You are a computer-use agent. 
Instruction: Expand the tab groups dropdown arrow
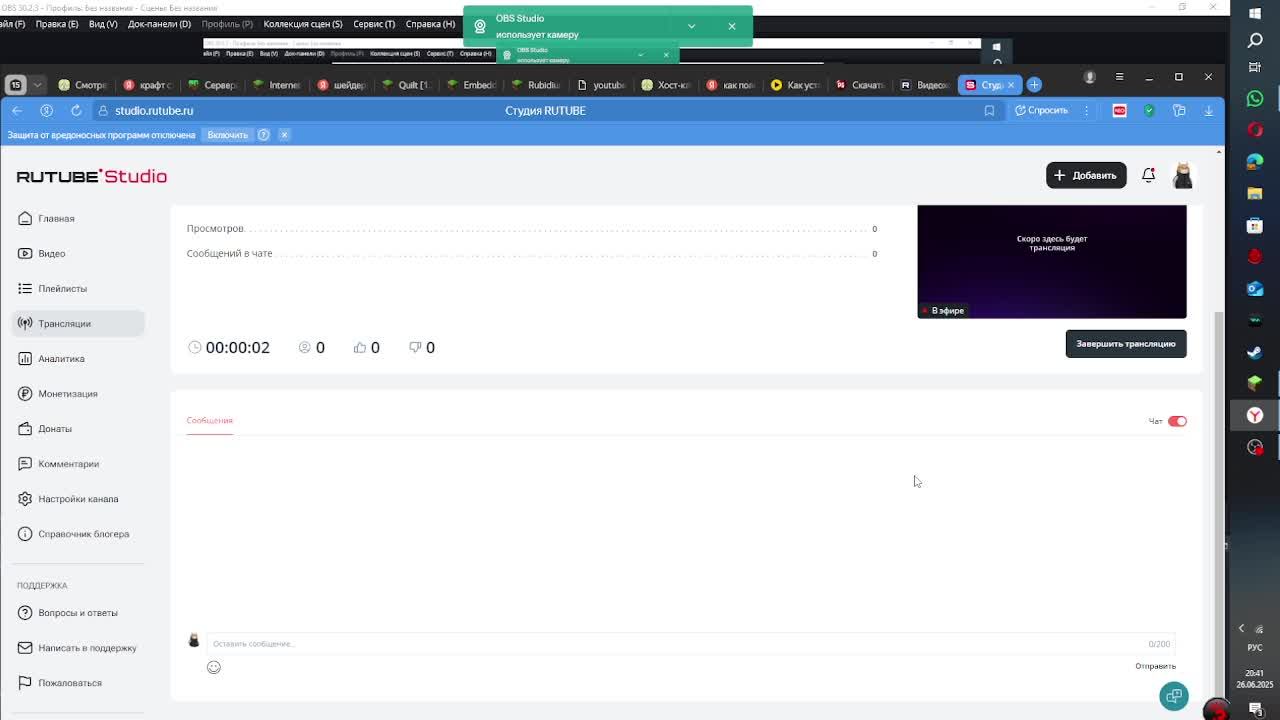(37, 85)
